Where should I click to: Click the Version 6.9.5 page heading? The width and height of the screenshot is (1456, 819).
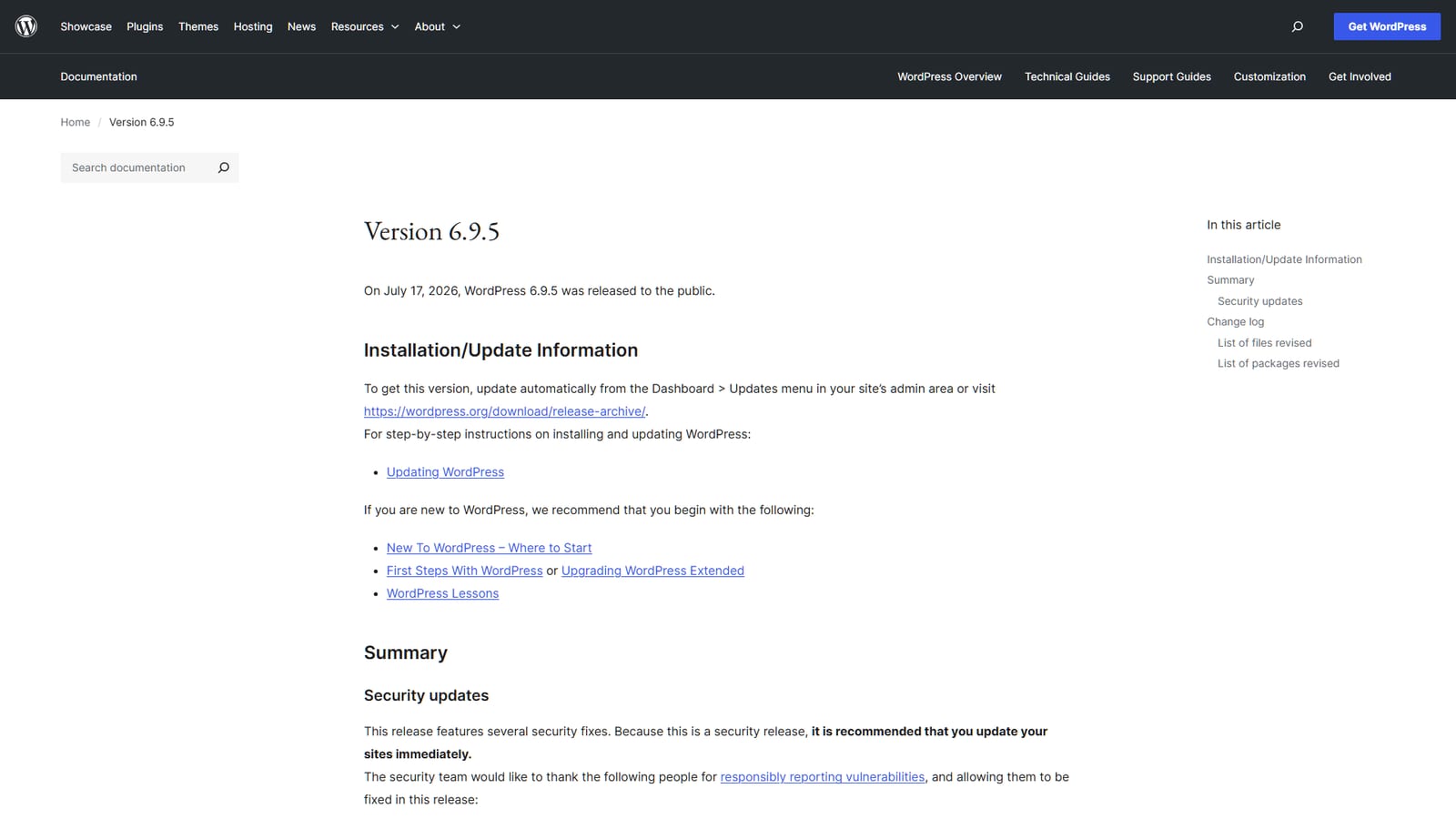tap(431, 232)
